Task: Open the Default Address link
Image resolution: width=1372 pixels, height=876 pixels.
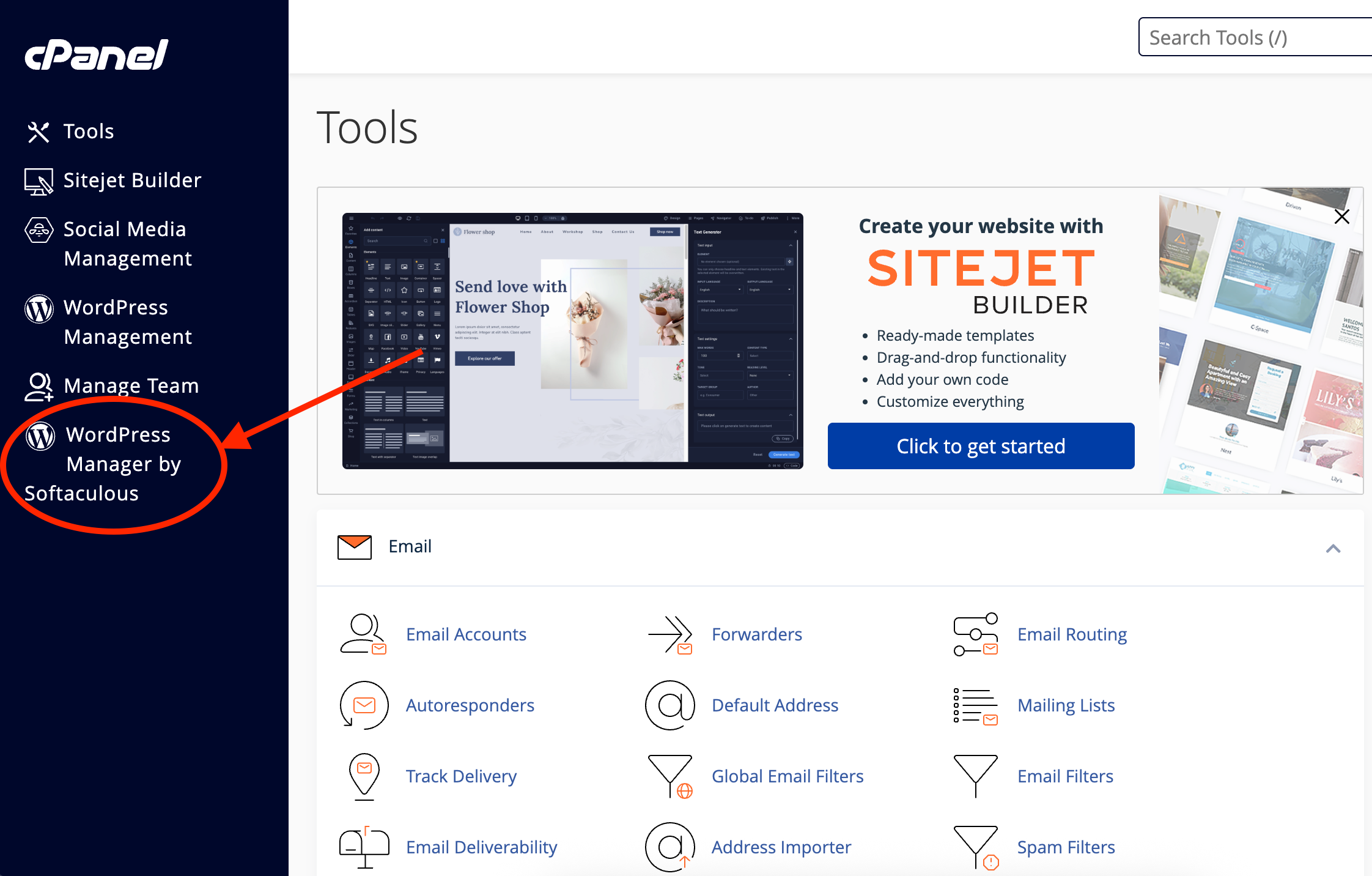Action: click(x=775, y=705)
